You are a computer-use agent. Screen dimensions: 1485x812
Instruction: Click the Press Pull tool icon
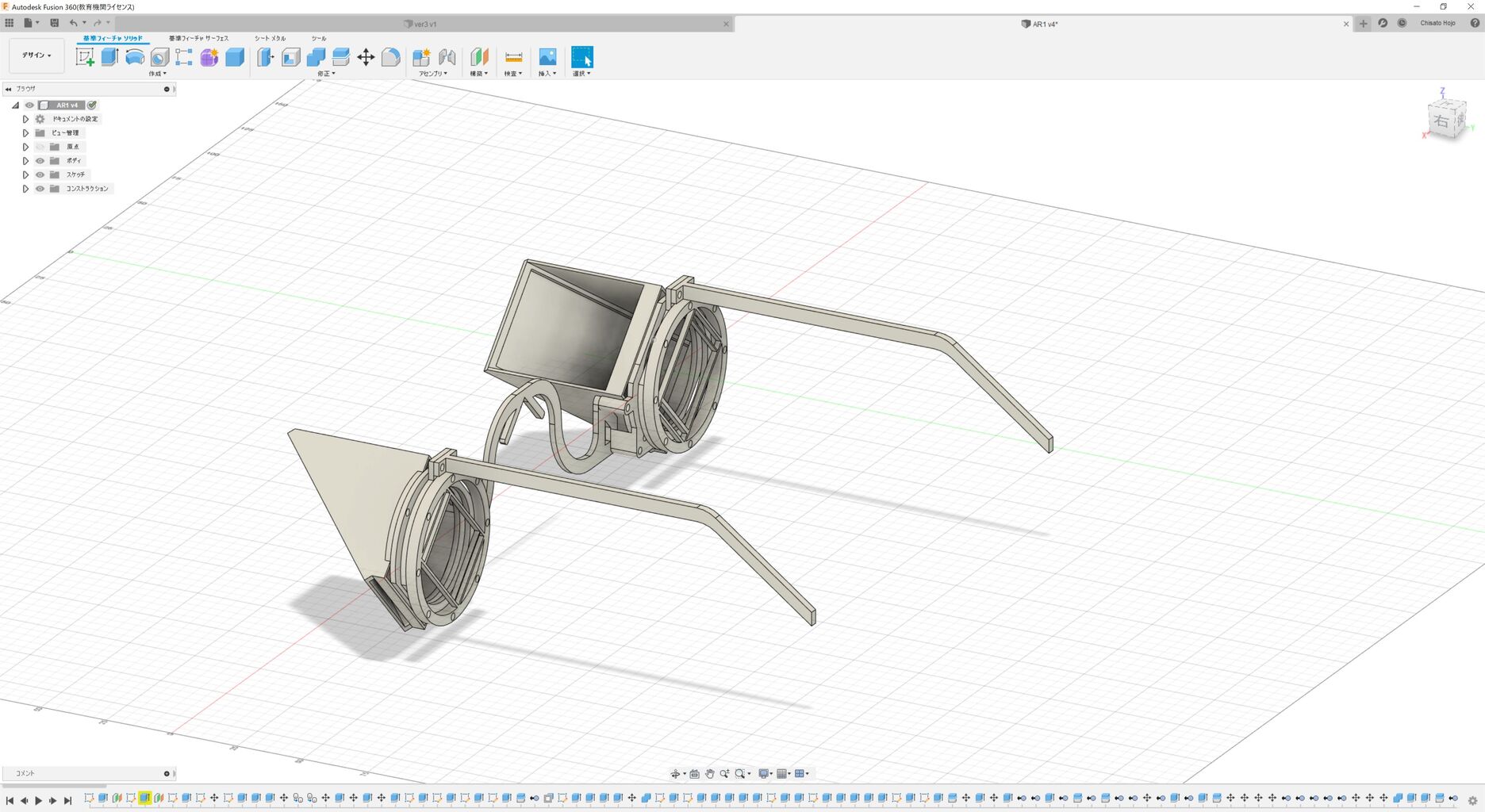[x=266, y=57]
